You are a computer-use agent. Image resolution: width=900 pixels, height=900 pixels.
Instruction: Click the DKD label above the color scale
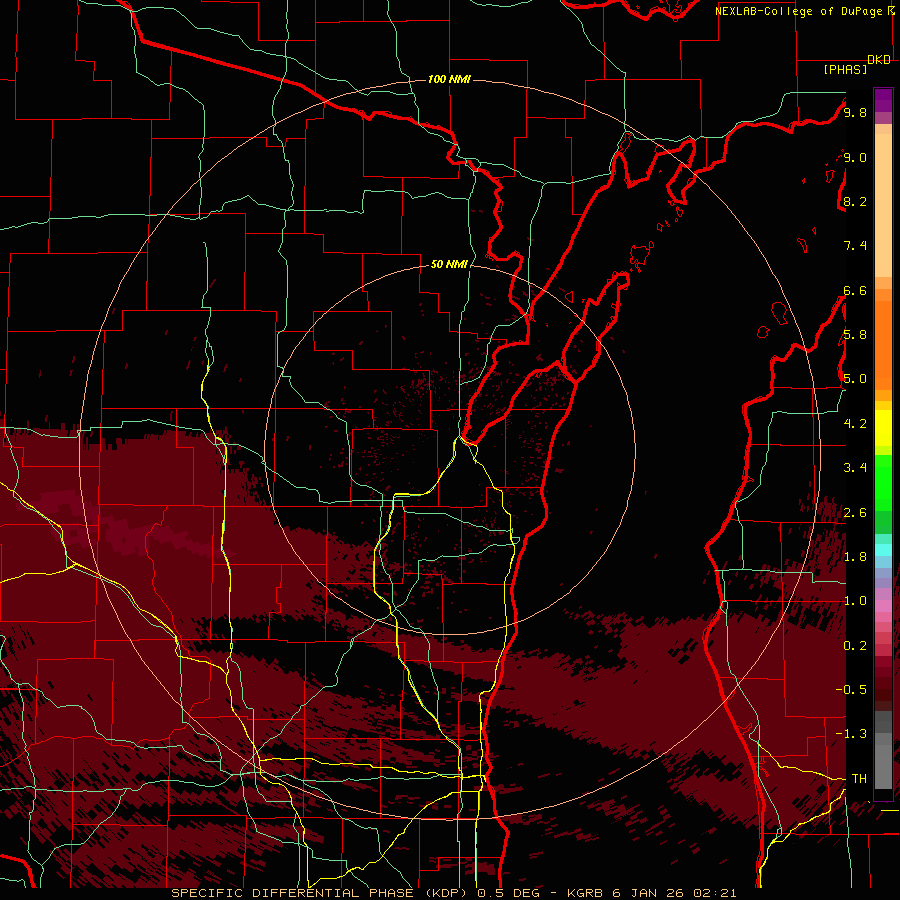(879, 60)
